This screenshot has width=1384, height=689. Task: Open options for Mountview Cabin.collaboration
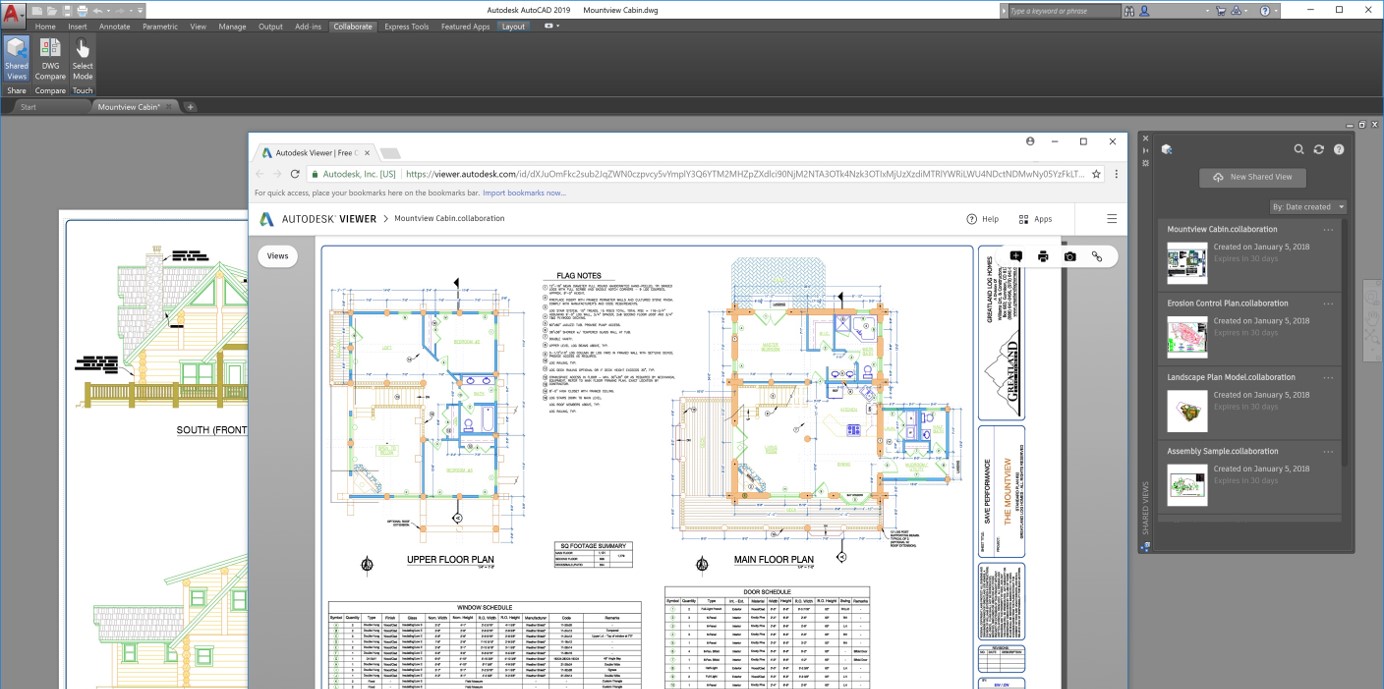click(1328, 229)
